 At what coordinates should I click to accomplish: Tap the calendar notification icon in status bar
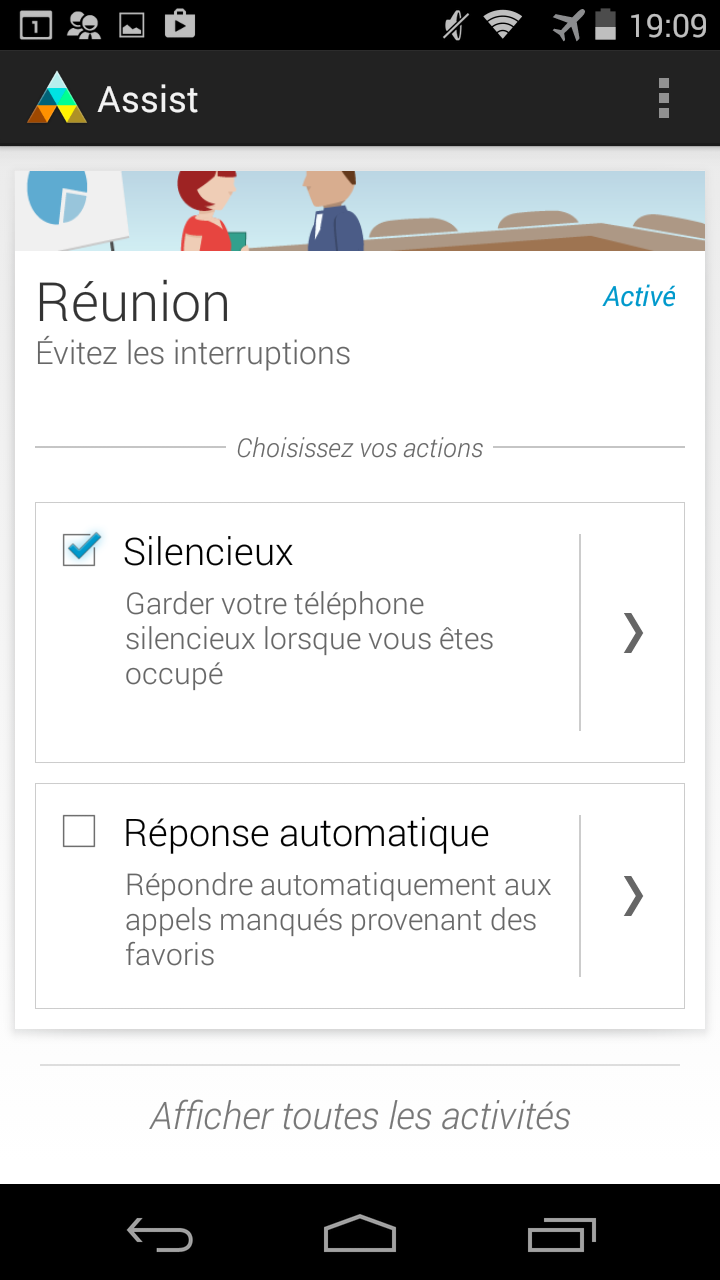coord(35,25)
